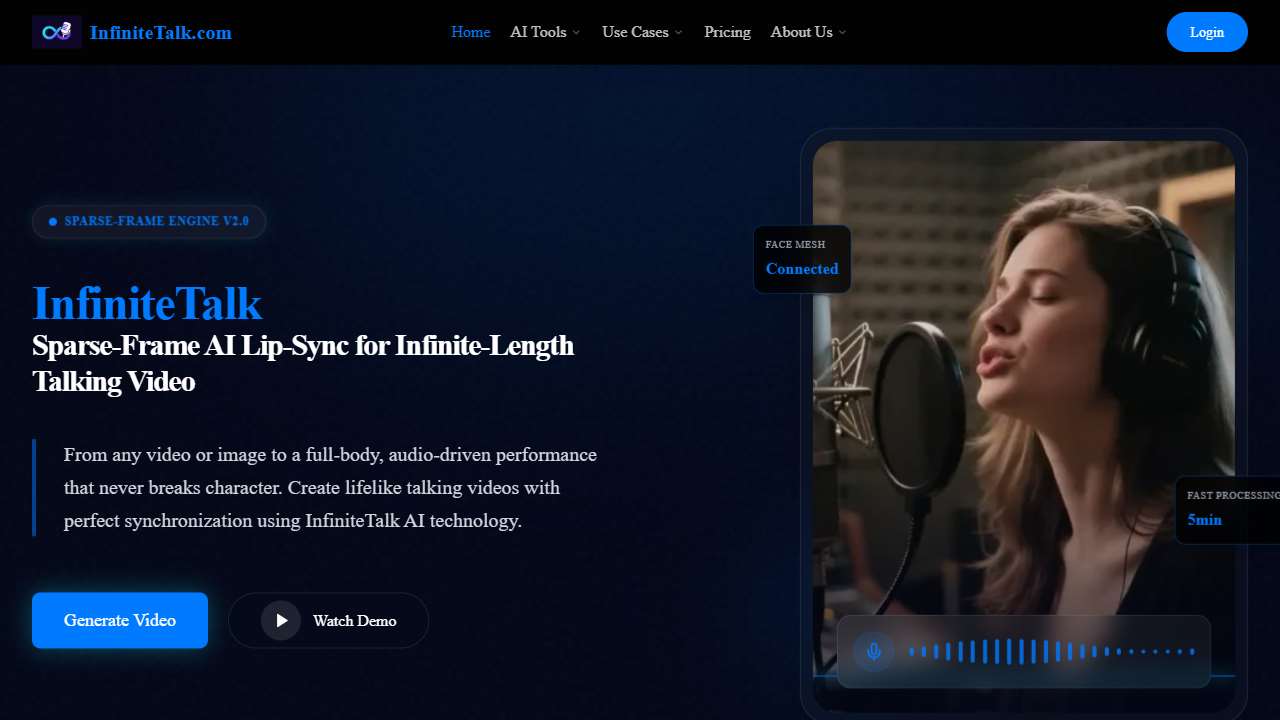Select Home in the navigation bar
Screen dimensions: 1280x720
pyautogui.click(x=470, y=32)
